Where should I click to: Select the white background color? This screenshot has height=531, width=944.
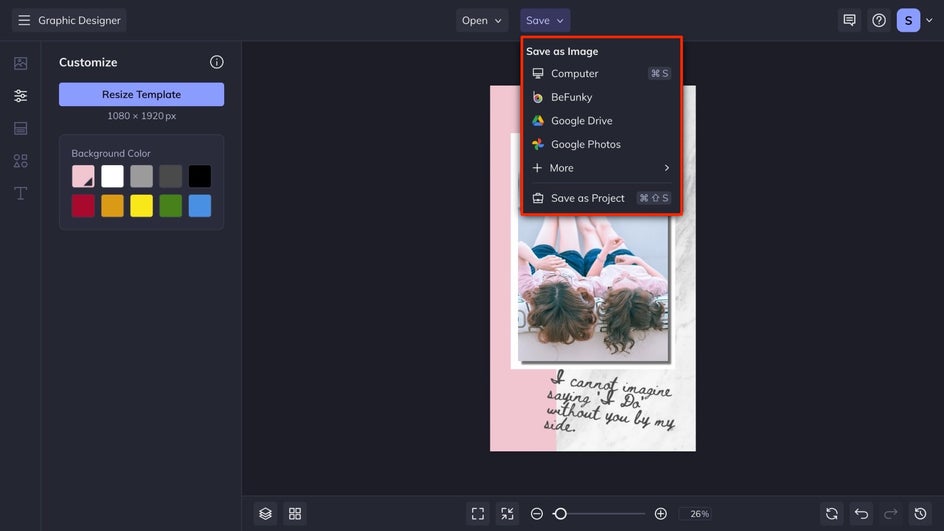click(113, 176)
